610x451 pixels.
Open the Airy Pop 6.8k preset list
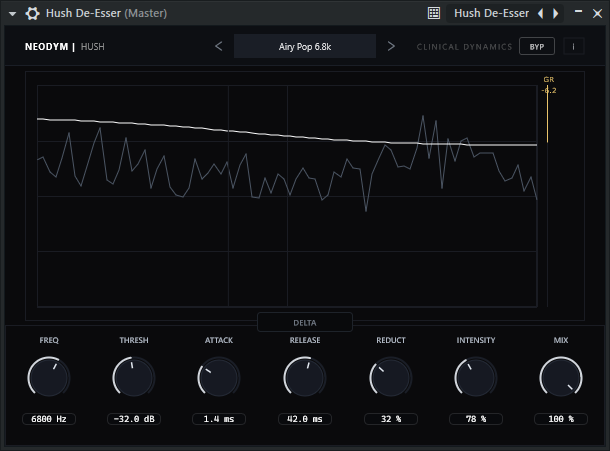click(305, 46)
